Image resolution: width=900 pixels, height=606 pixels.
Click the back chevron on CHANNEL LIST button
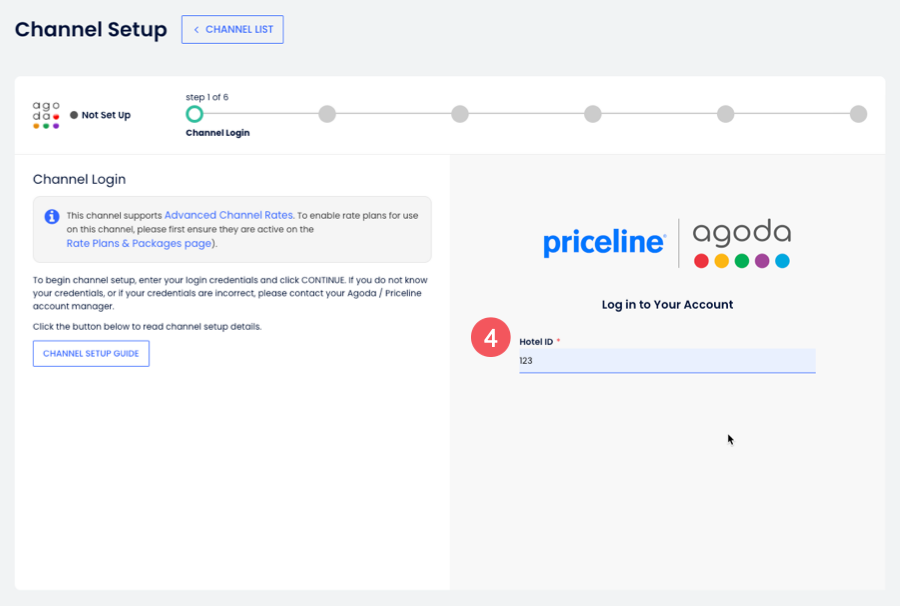click(196, 29)
